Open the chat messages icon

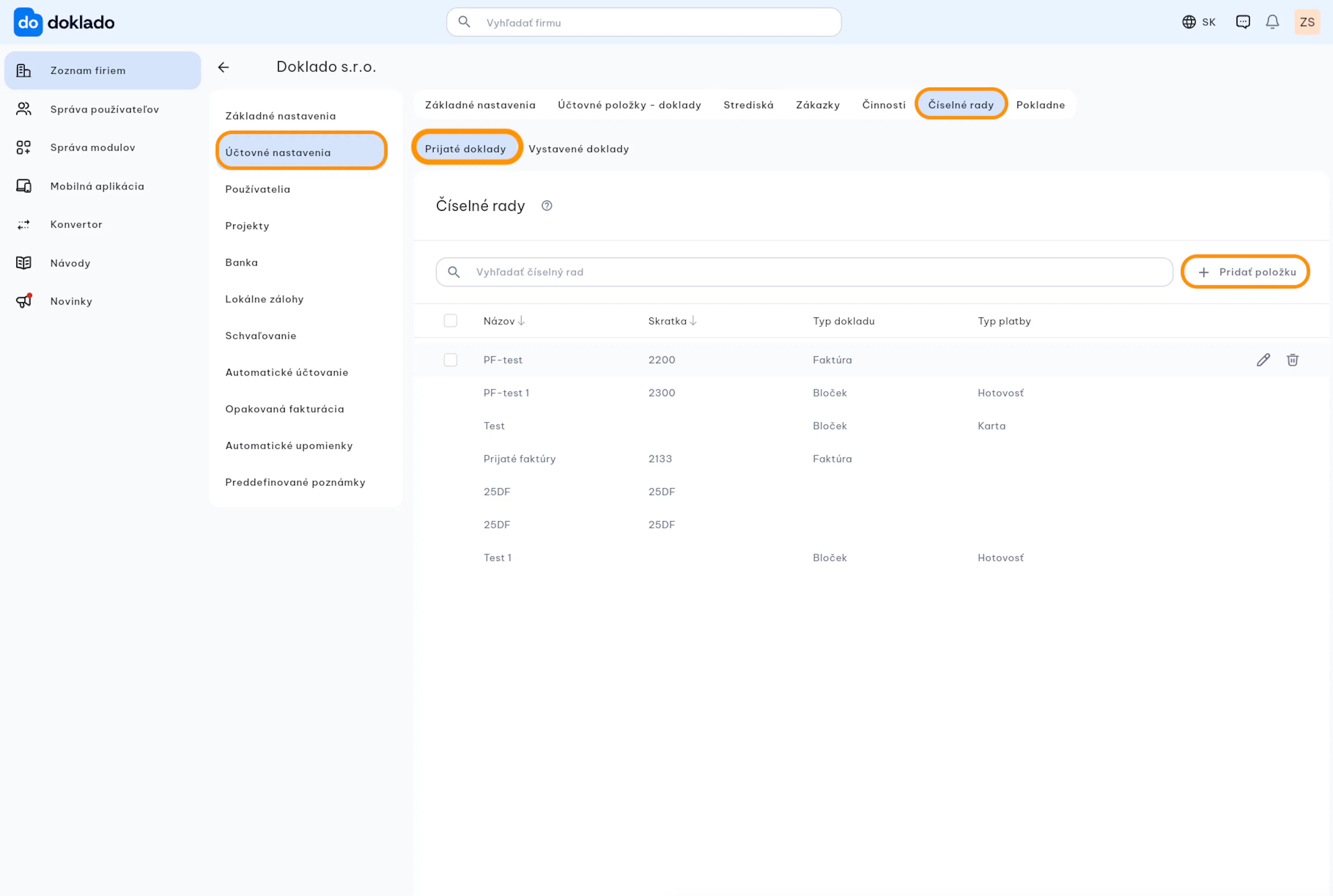[x=1243, y=22]
